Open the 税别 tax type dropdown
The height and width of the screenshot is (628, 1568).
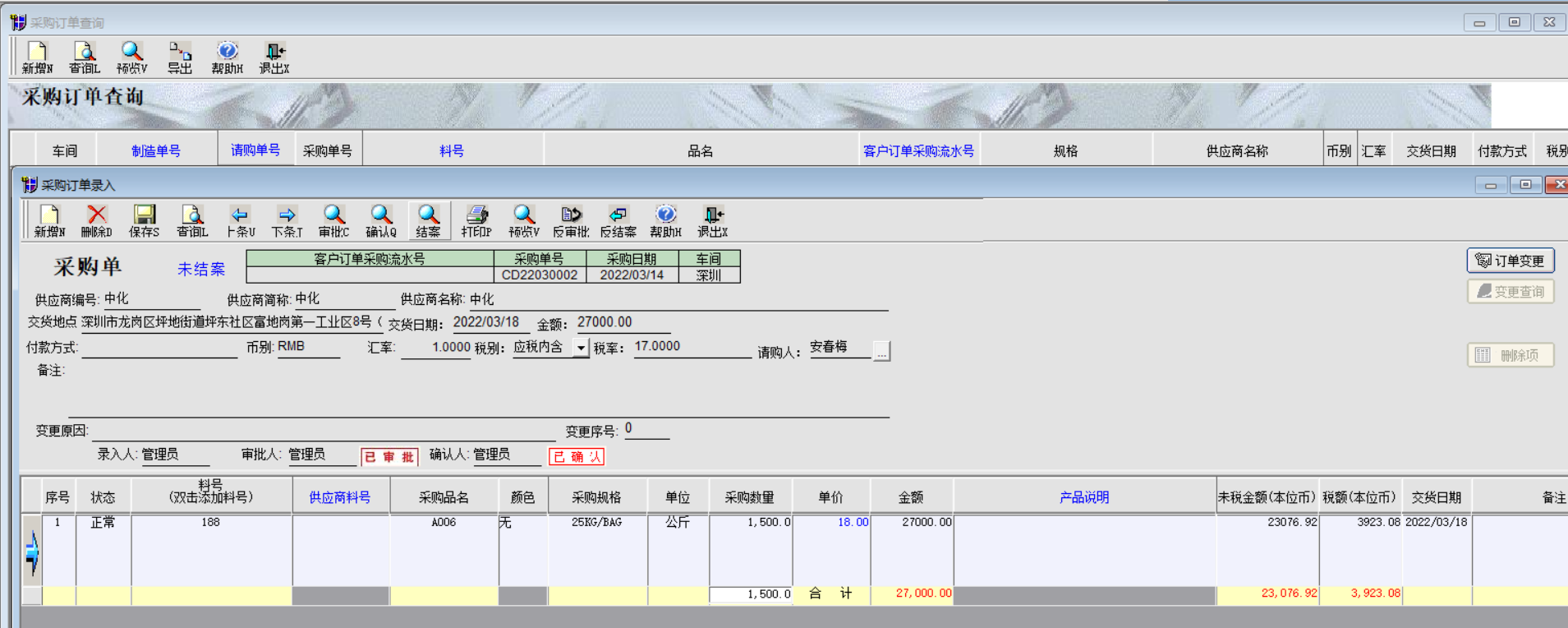[x=581, y=348]
